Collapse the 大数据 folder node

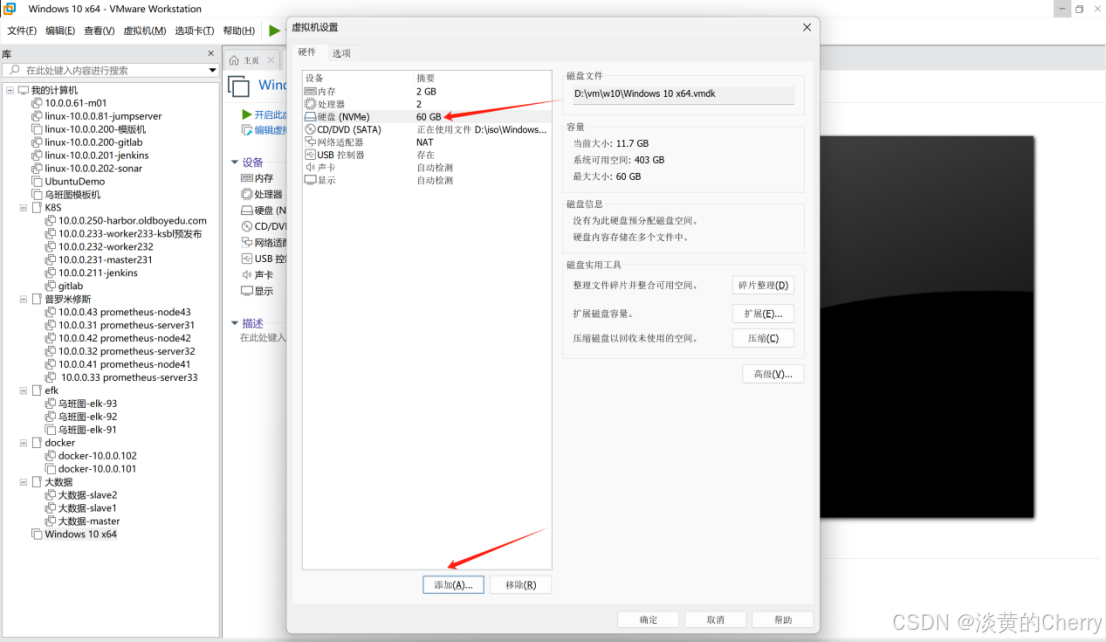23,482
